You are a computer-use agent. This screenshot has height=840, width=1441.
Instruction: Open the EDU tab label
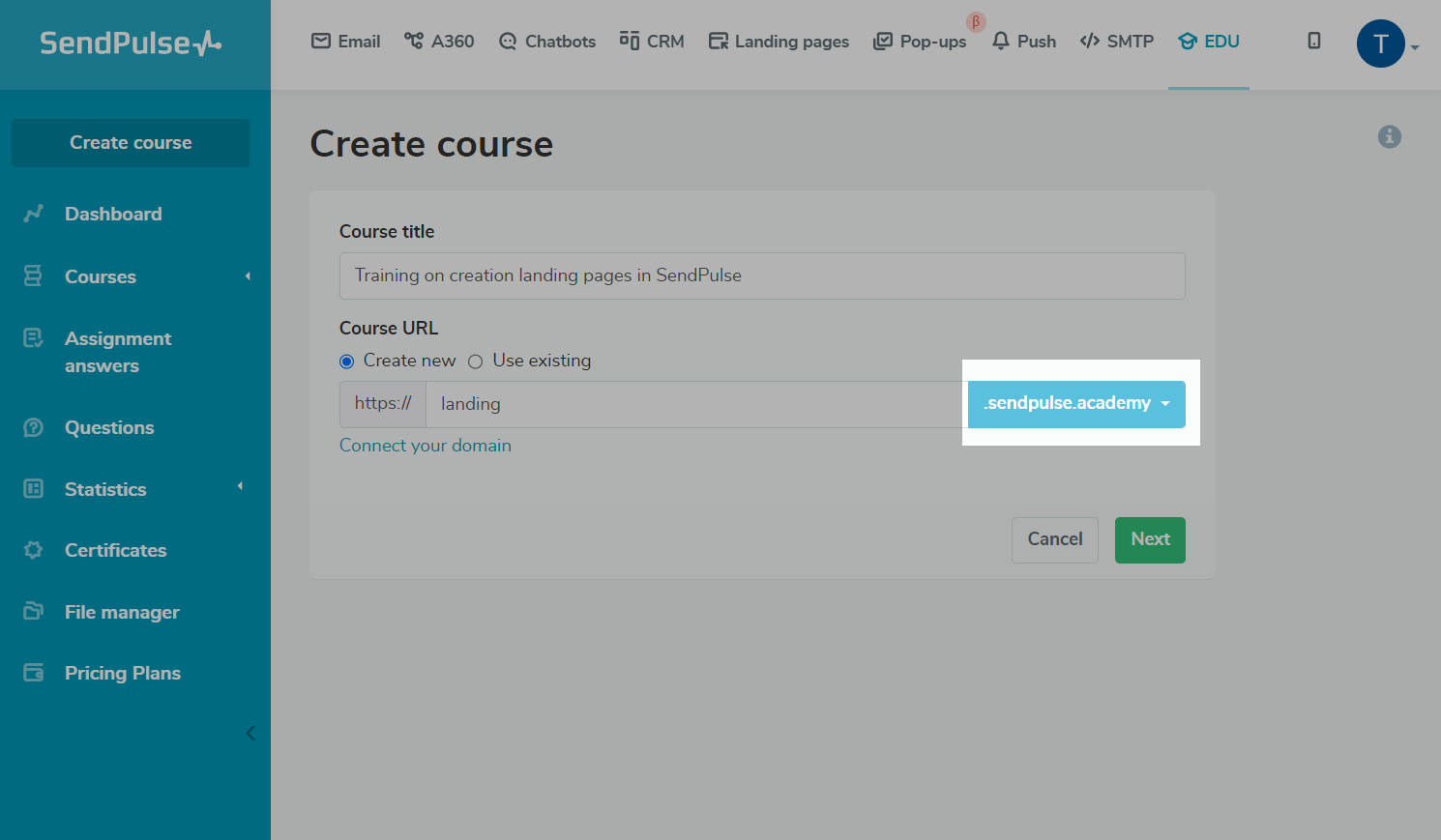tap(1222, 42)
